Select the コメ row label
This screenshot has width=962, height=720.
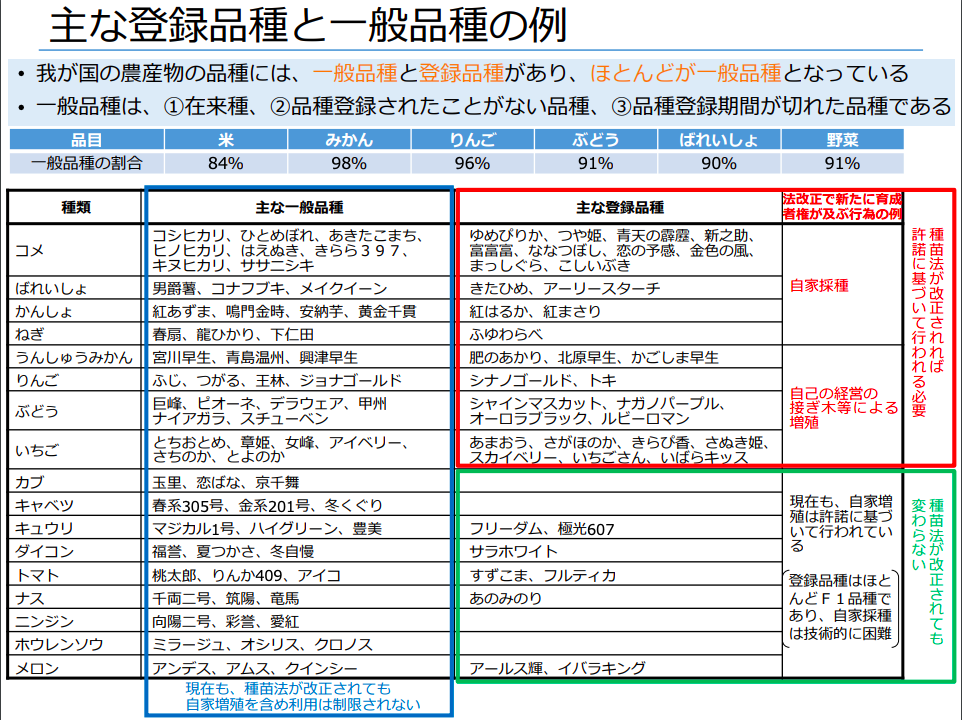point(30,251)
